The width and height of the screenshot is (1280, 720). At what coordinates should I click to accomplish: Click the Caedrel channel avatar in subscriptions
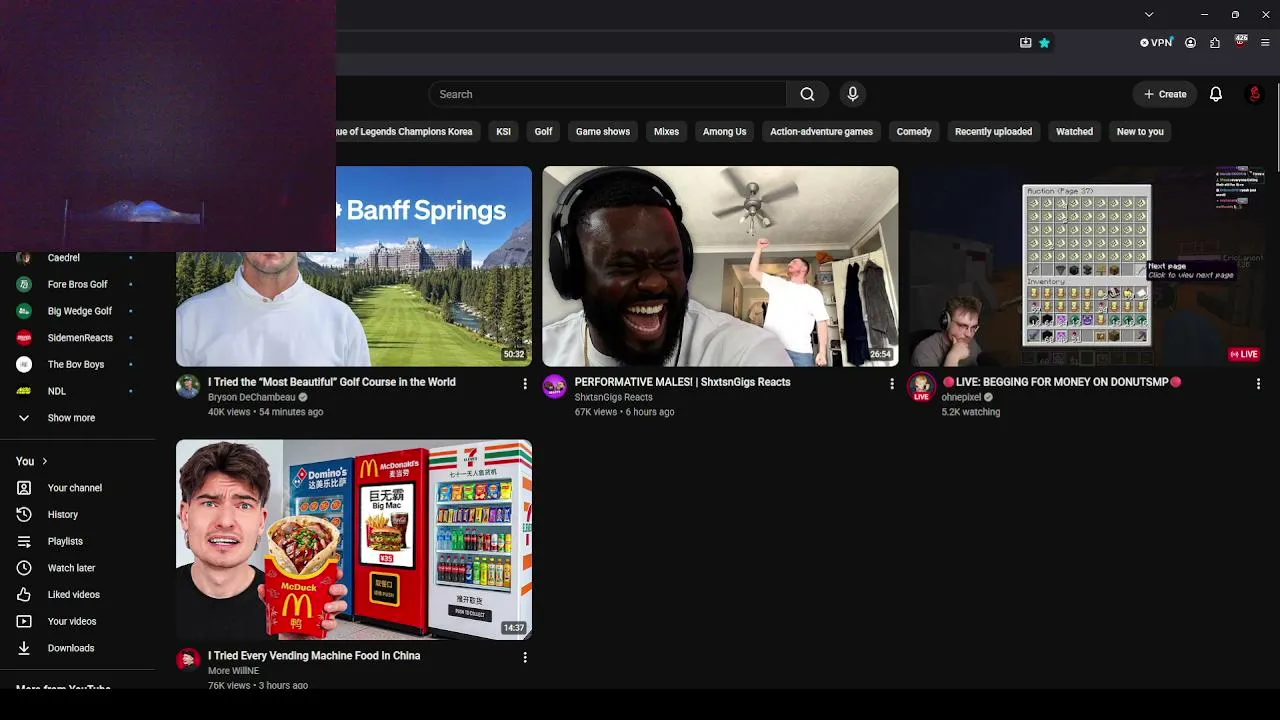[x=24, y=258]
